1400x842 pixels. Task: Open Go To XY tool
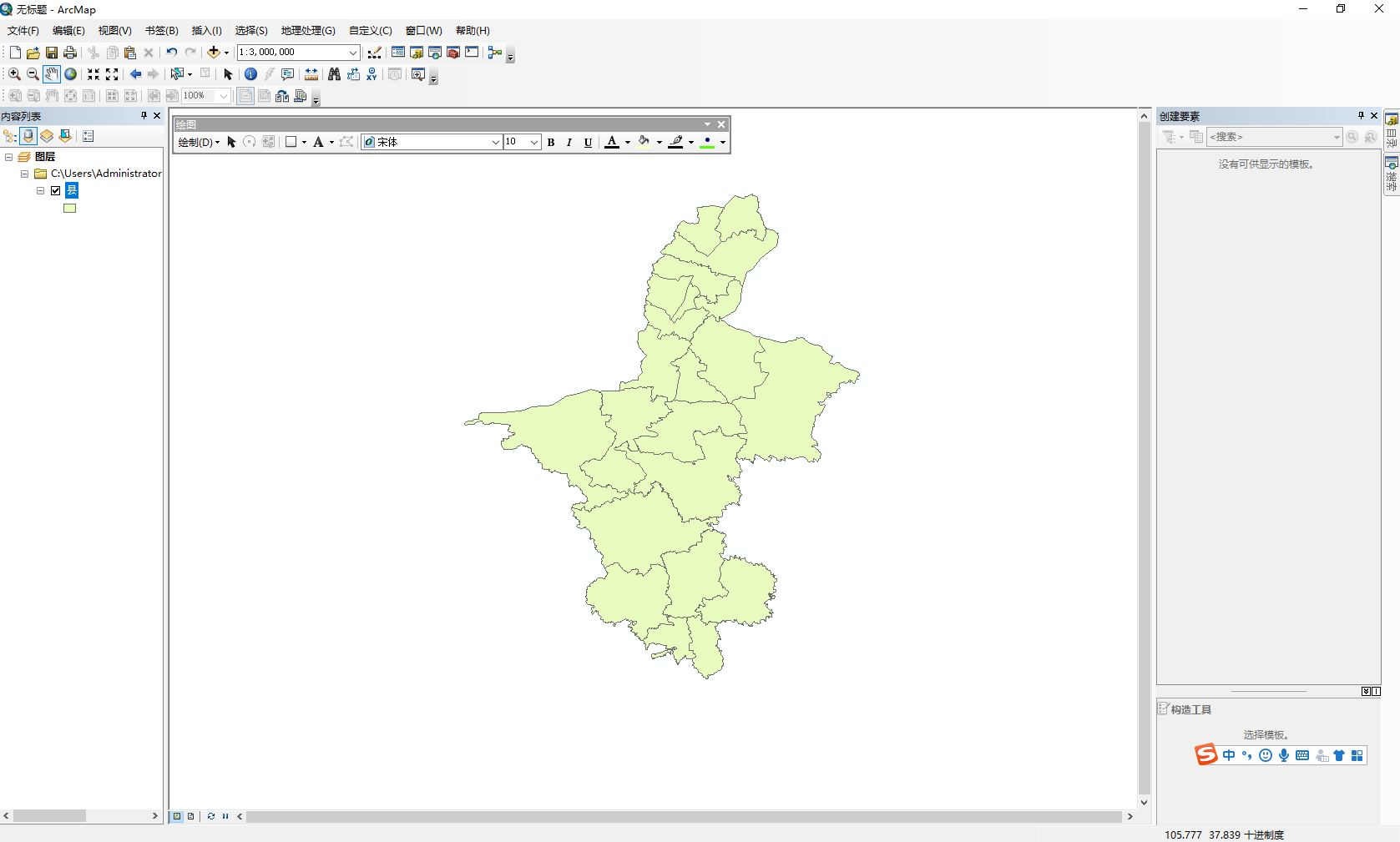(x=371, y=74)
